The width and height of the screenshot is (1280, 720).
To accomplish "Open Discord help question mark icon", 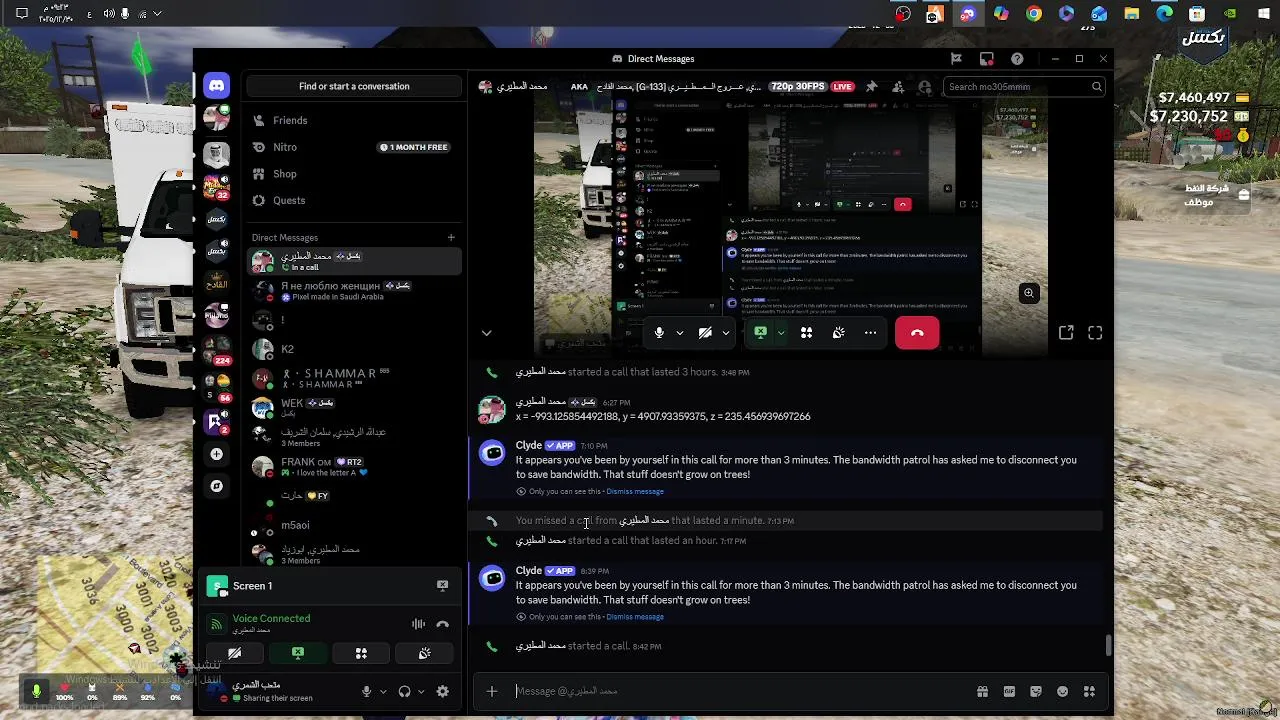I will click(1017, 59).
